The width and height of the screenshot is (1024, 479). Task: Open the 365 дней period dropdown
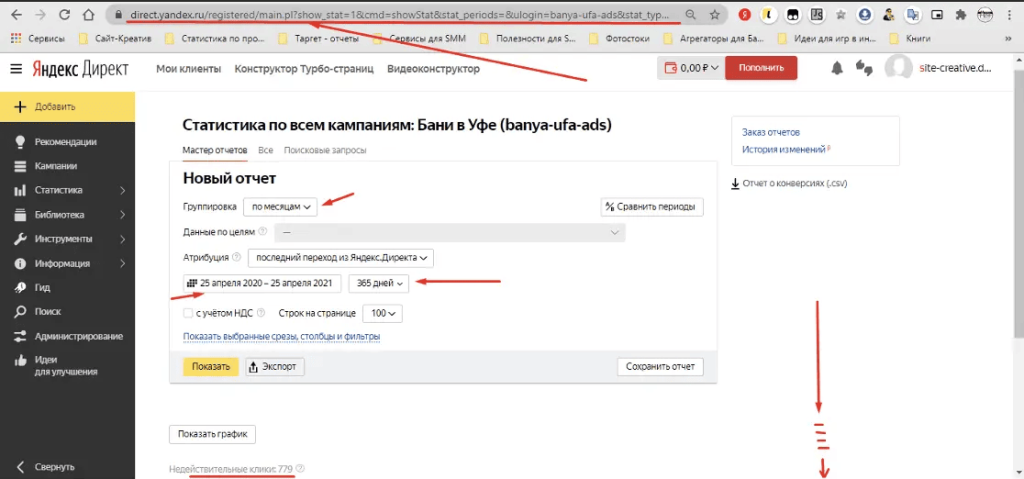pos(379,283)
